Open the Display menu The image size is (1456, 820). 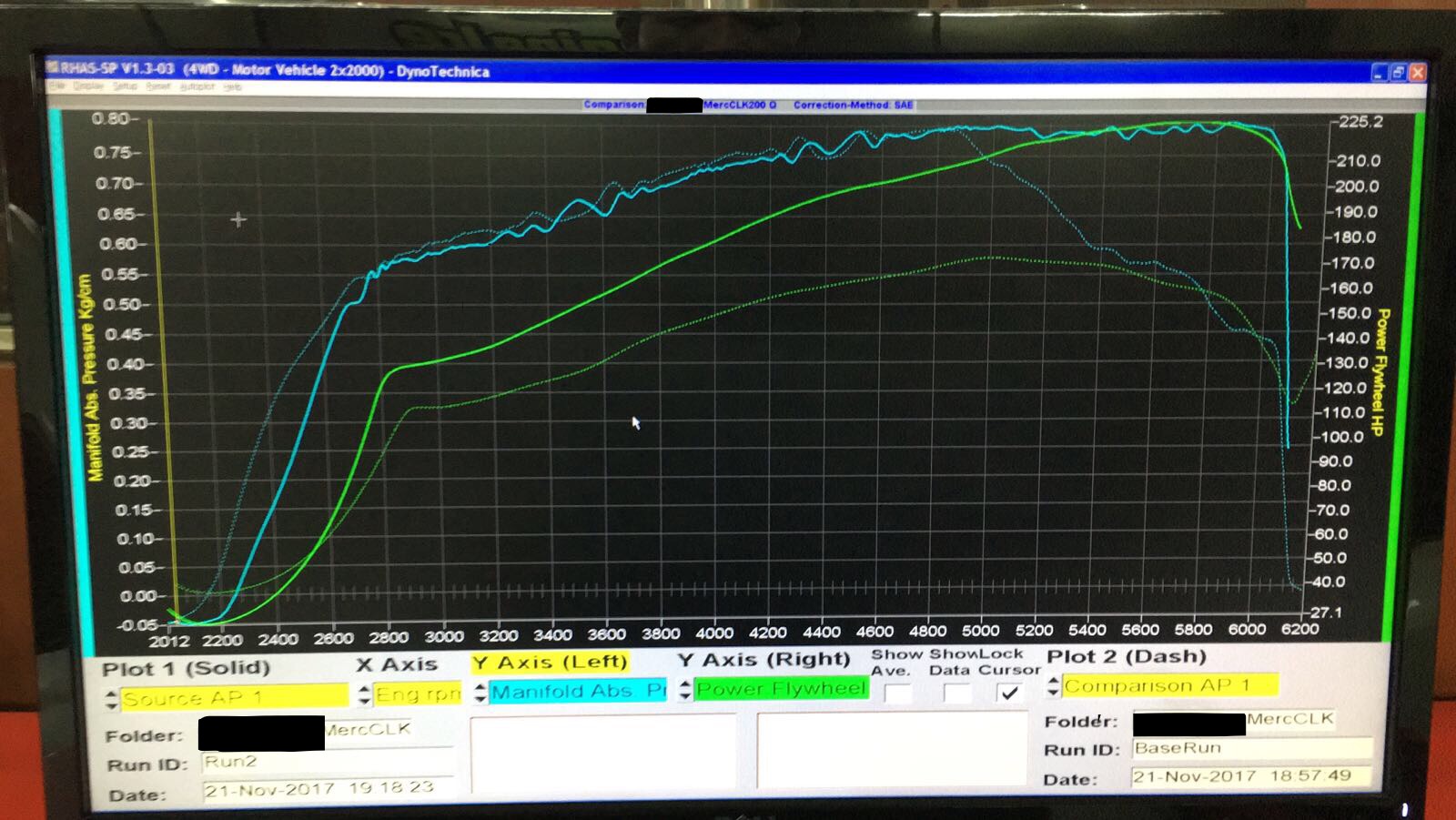(88, 86)
